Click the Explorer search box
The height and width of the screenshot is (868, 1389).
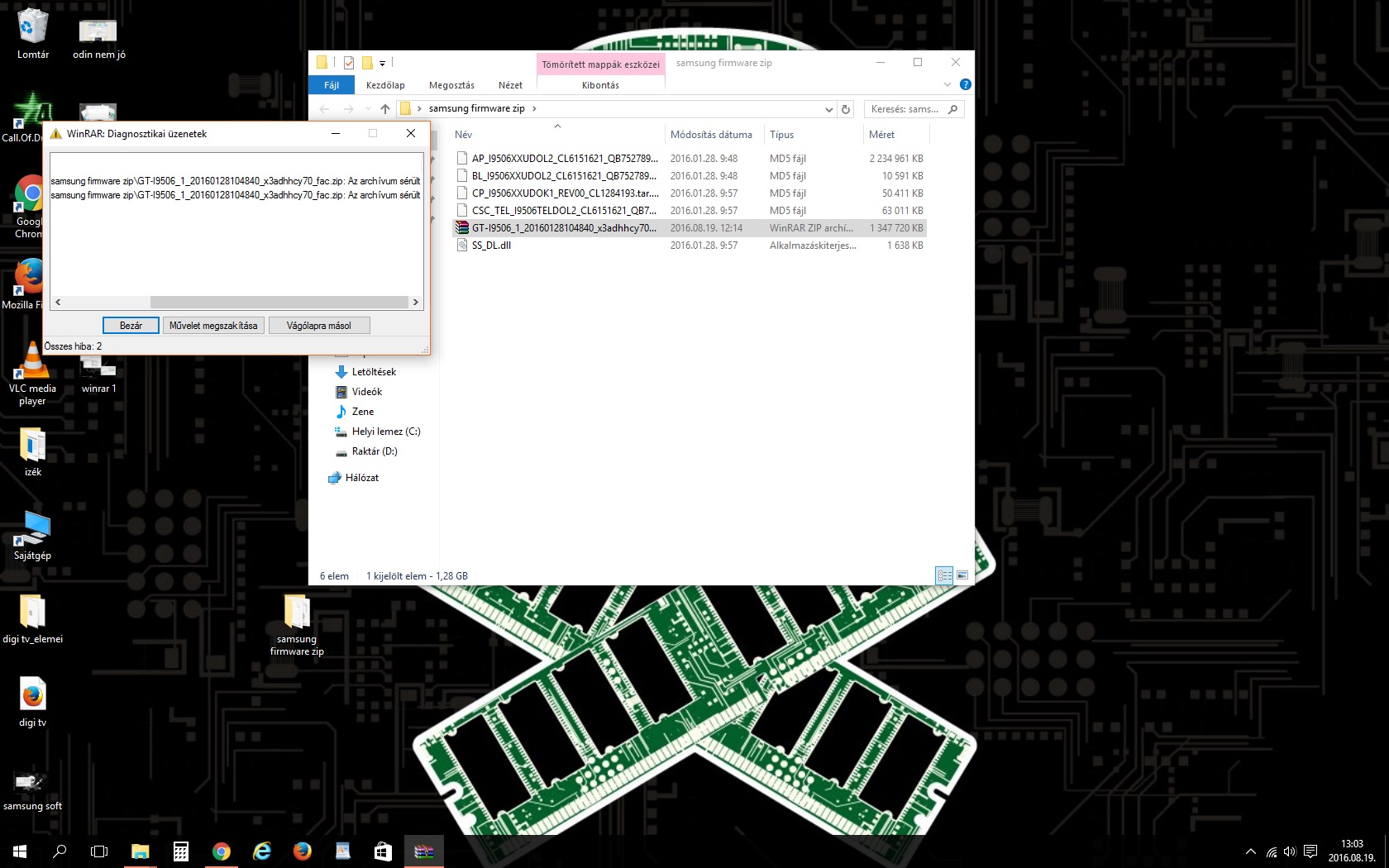[x=914, y=109]
